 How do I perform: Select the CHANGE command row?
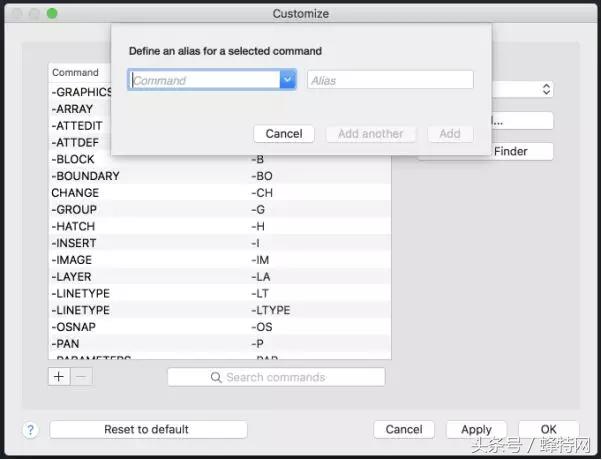pyautogui.click(x=220, y=193)
